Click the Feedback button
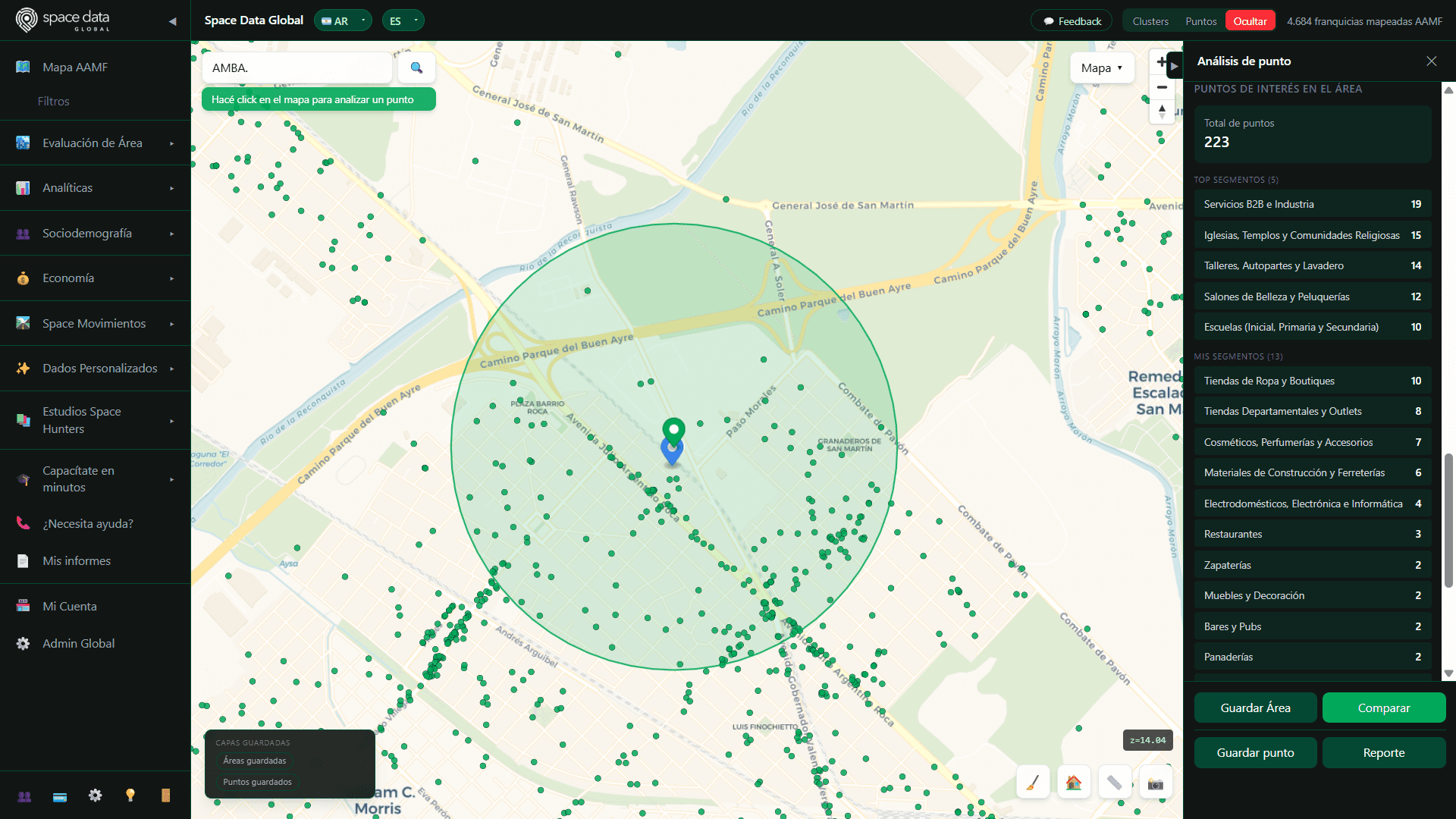This screenshot has height=819, width=1456. tap(1072, 21)
